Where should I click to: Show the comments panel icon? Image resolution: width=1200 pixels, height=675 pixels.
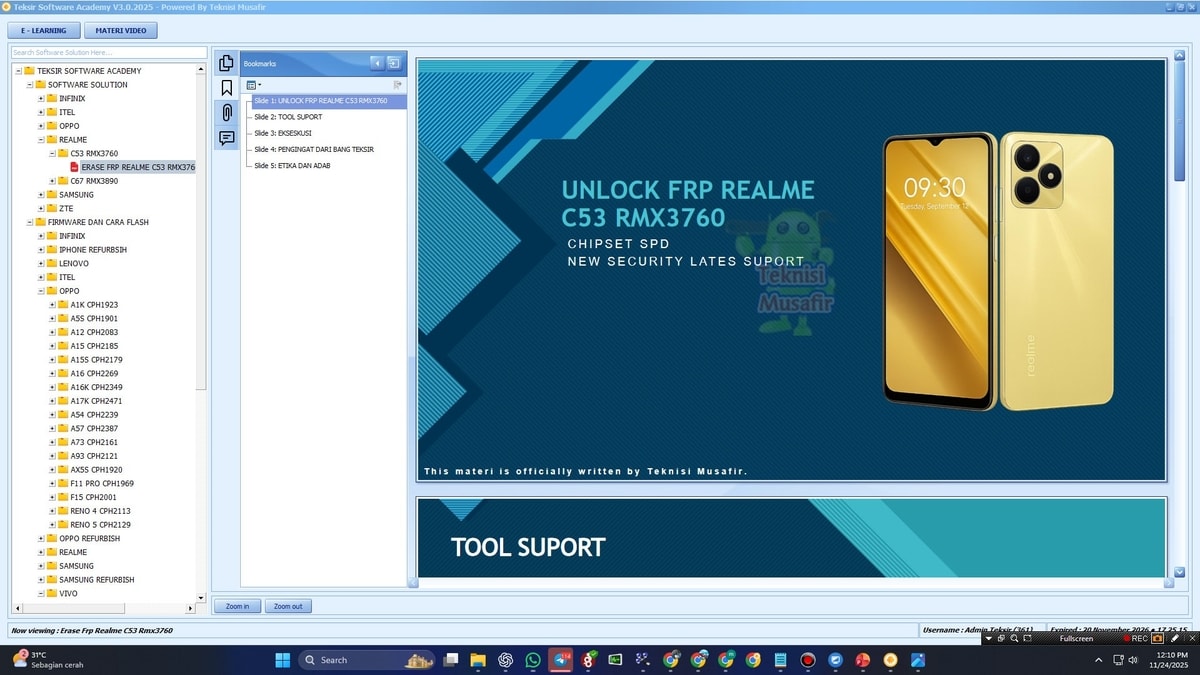point(227,138)
